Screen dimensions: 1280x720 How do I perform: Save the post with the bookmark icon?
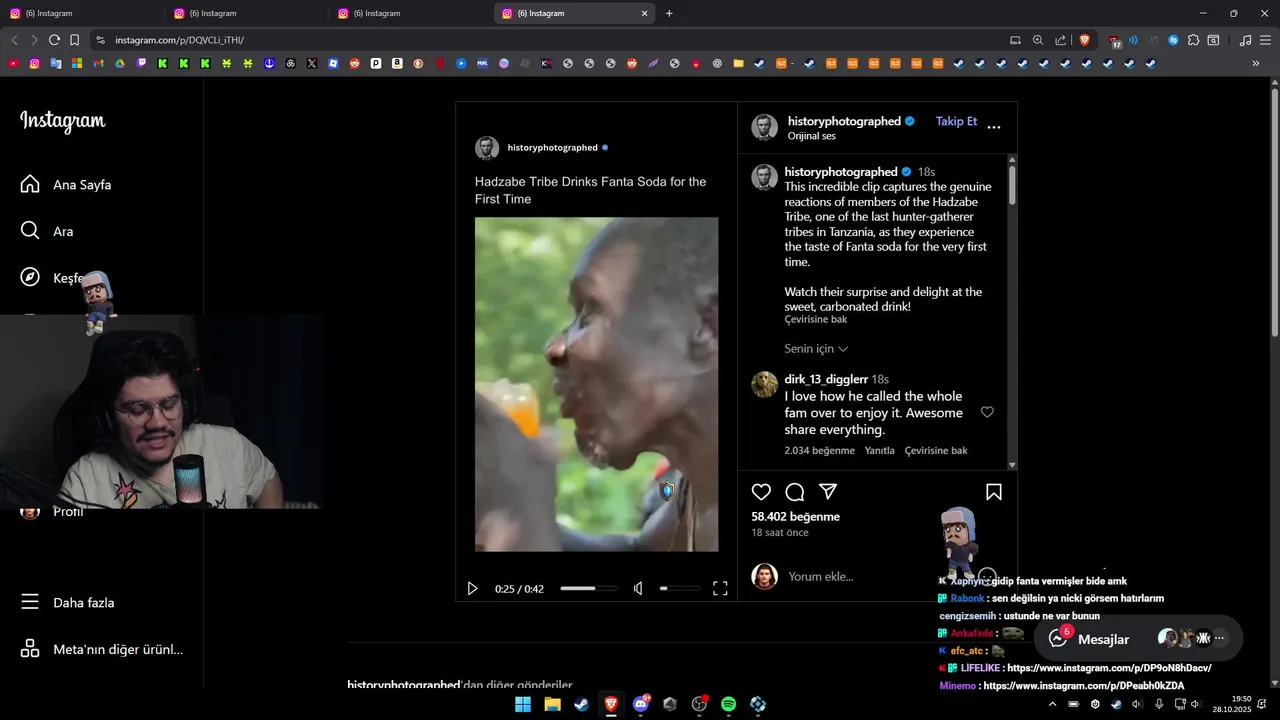point(994,492)
